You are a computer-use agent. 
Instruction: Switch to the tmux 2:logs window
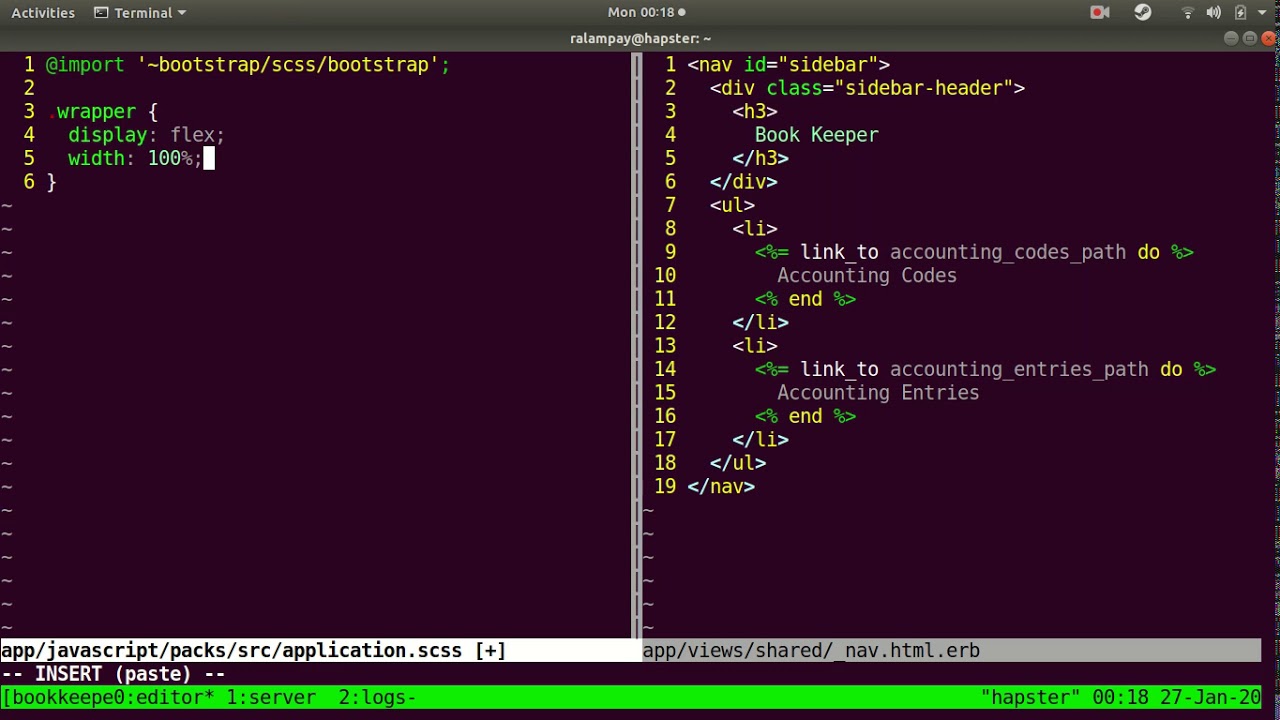pos(377,697)
